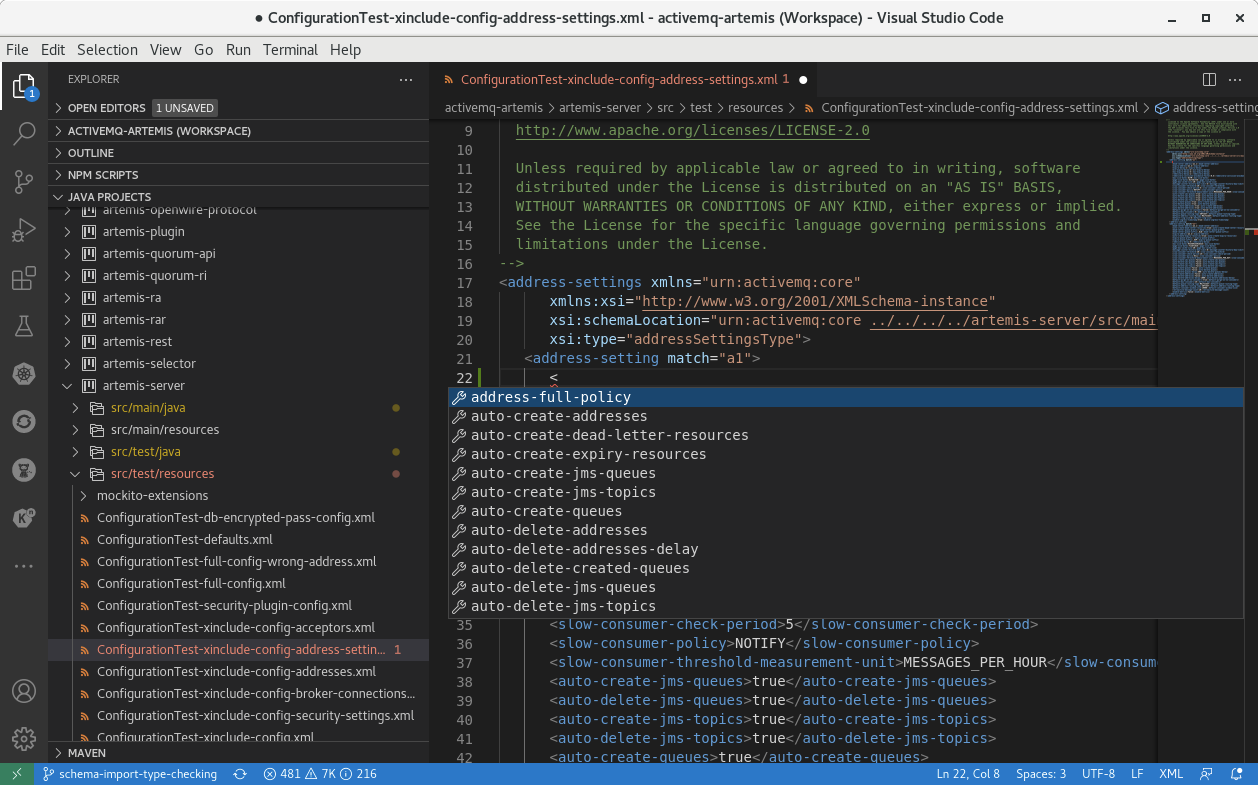Open the Run menu
This screenshot has width=1258, height=785.
coord(238,50)
